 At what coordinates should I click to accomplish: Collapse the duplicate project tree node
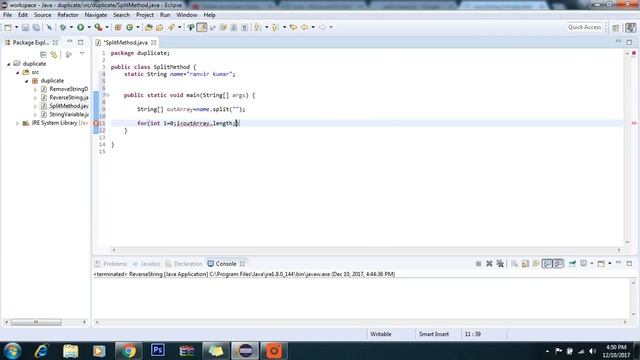9,64
